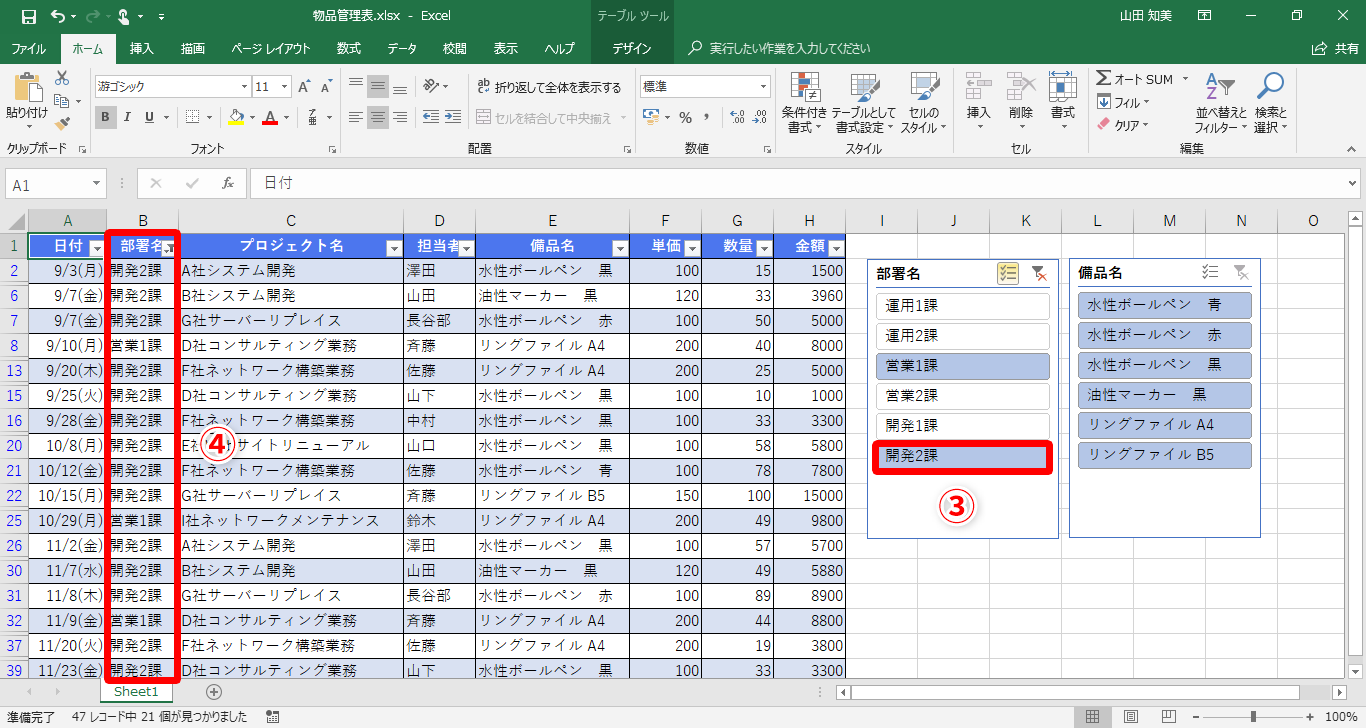Apply the red font color swatch
The width and height of the screenshot is (1366, 728).
[270, 118]
